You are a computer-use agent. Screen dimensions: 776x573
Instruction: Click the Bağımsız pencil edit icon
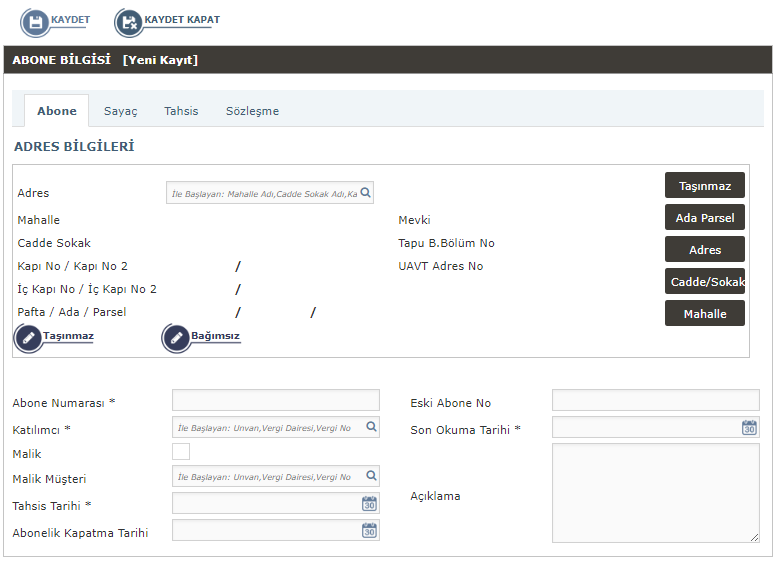tap(176, 338)
